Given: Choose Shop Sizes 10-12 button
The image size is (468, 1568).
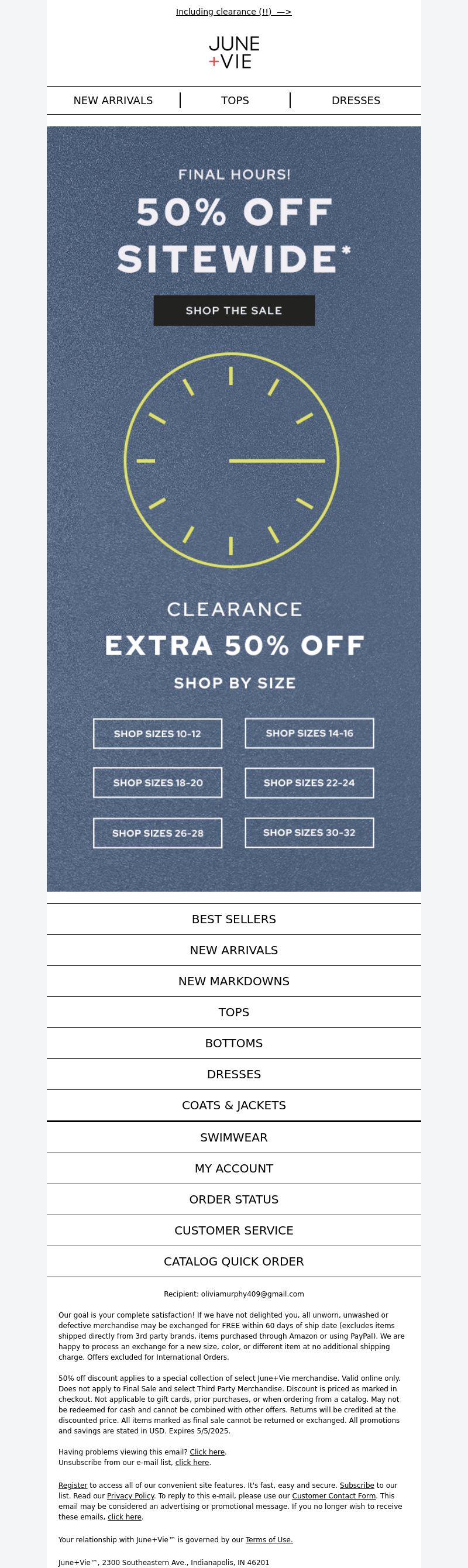Looking at the screenshot, I should 157,734.
